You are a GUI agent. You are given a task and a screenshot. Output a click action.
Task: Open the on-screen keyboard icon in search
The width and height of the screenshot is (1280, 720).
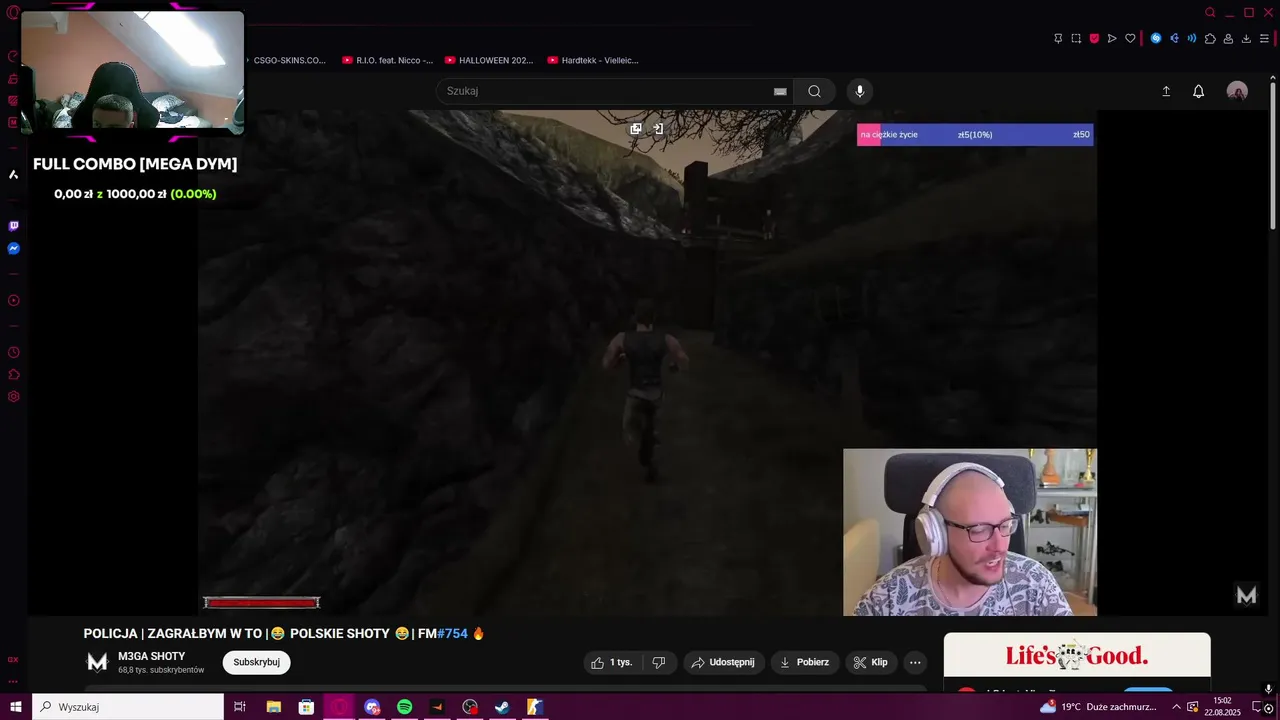(x=780, y=91)
